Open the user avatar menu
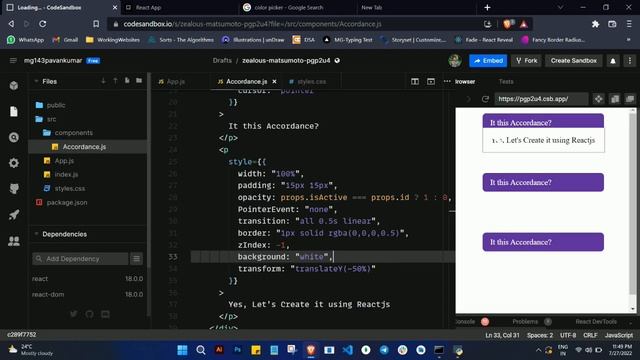The image size is (640, 360). pyautogui.click(x=455, y=61)
